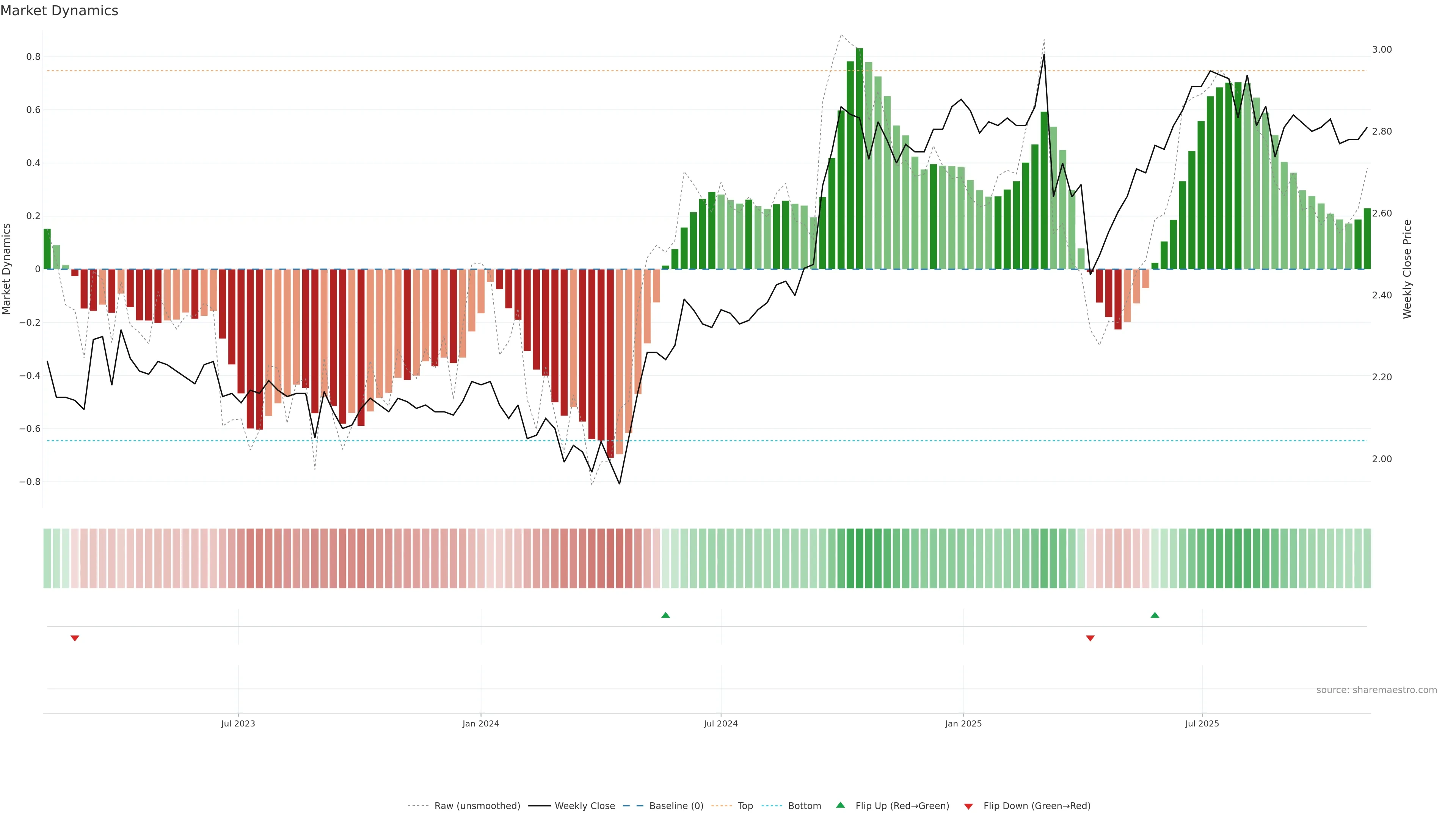Toggle the Weekly Close legend entry
The image size is (1456, 819).
coord(584,806)
